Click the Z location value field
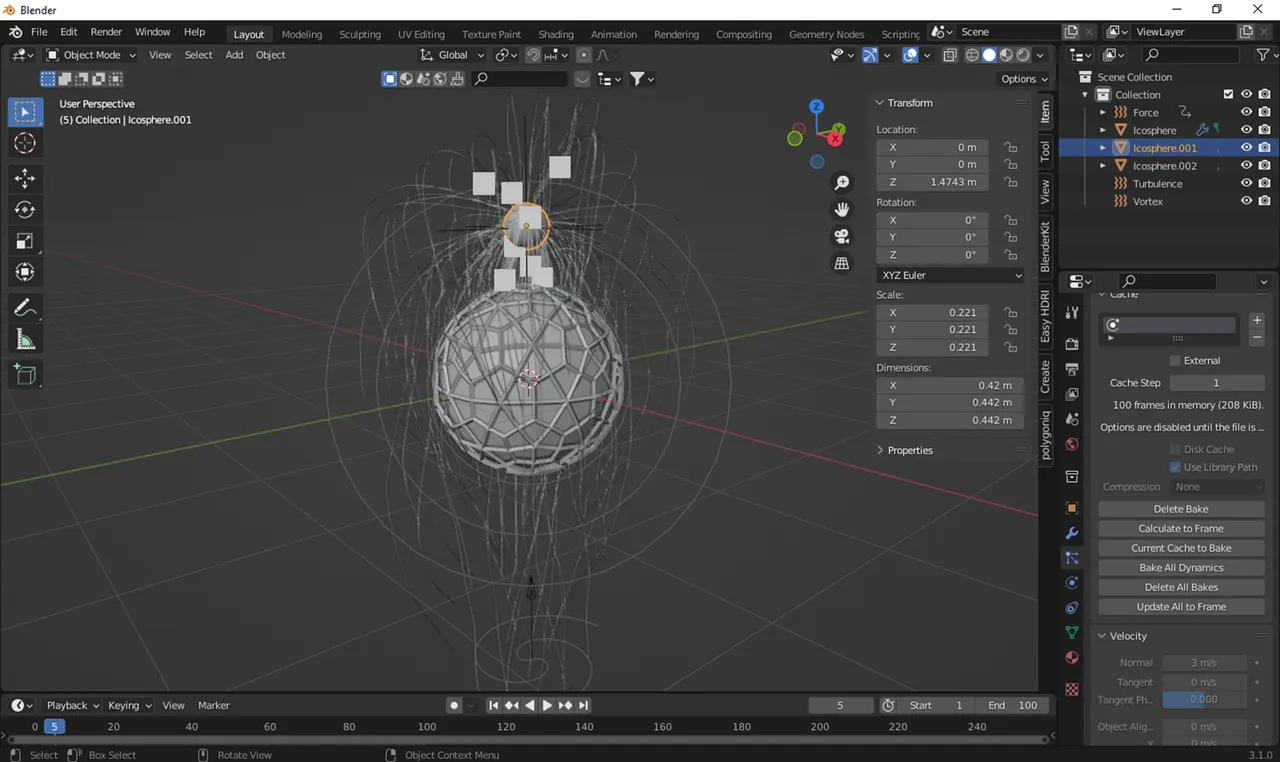Screen dimensions: 1280x762 coord(933,182)
